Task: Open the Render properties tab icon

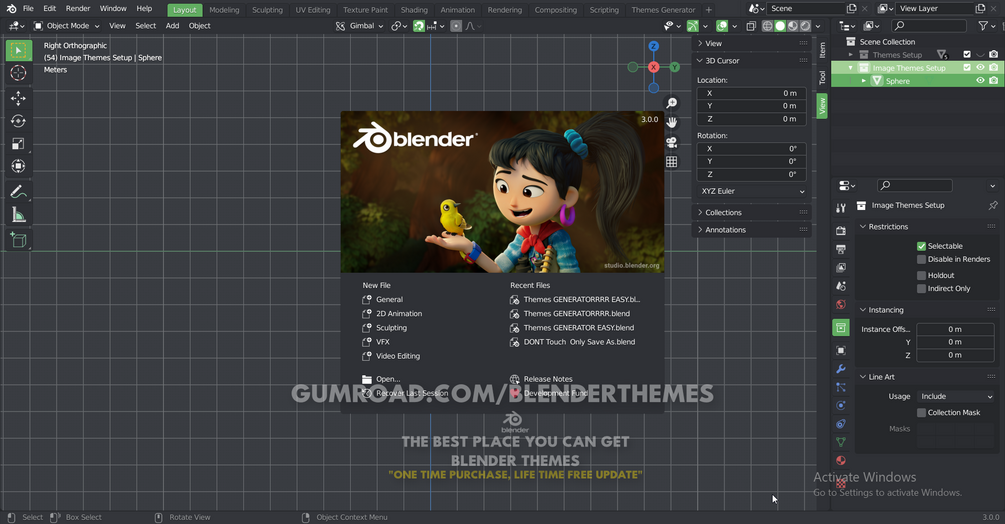Action: 841,231
